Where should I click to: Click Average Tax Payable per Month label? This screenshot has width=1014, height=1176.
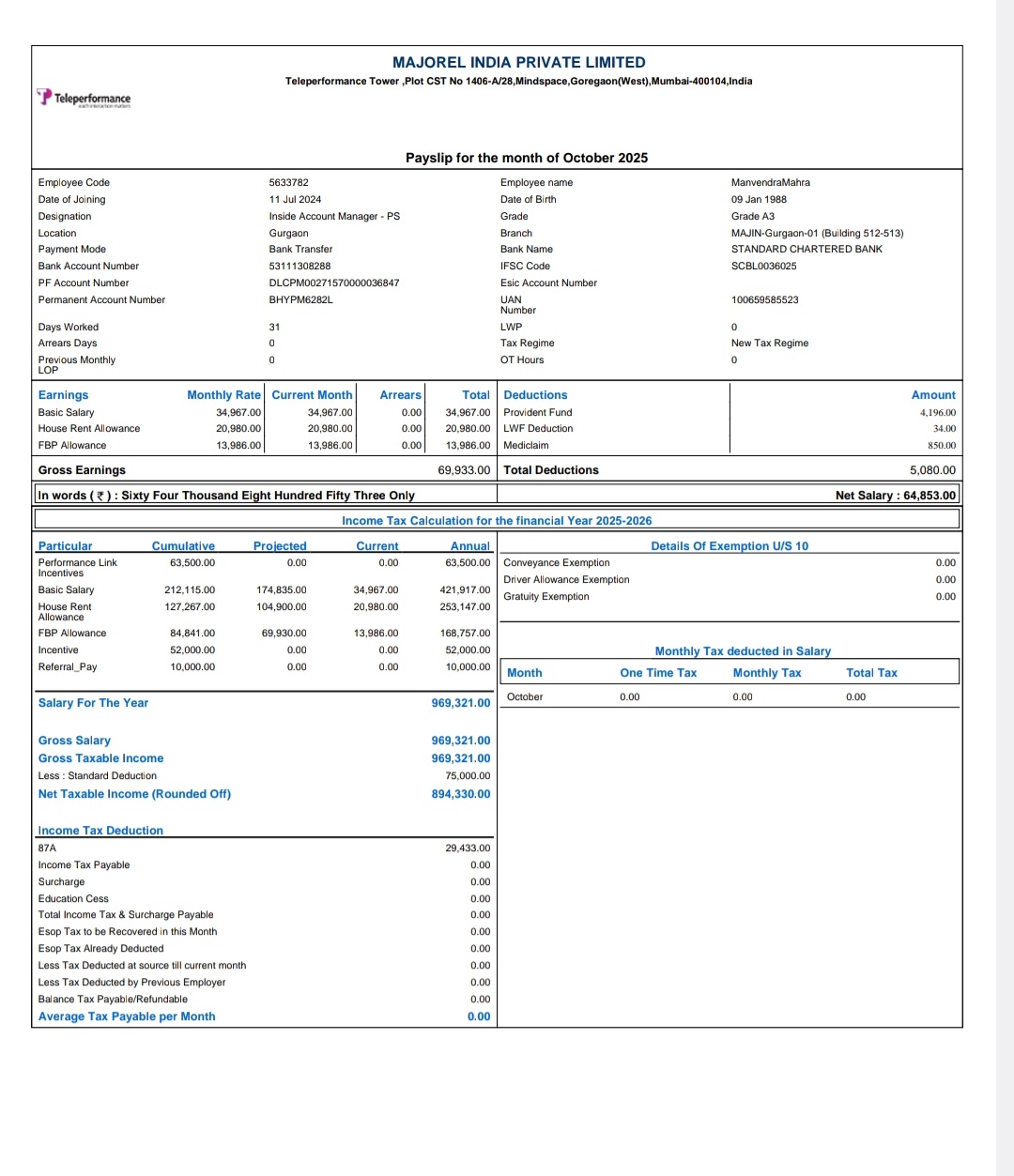point(127,1016)
